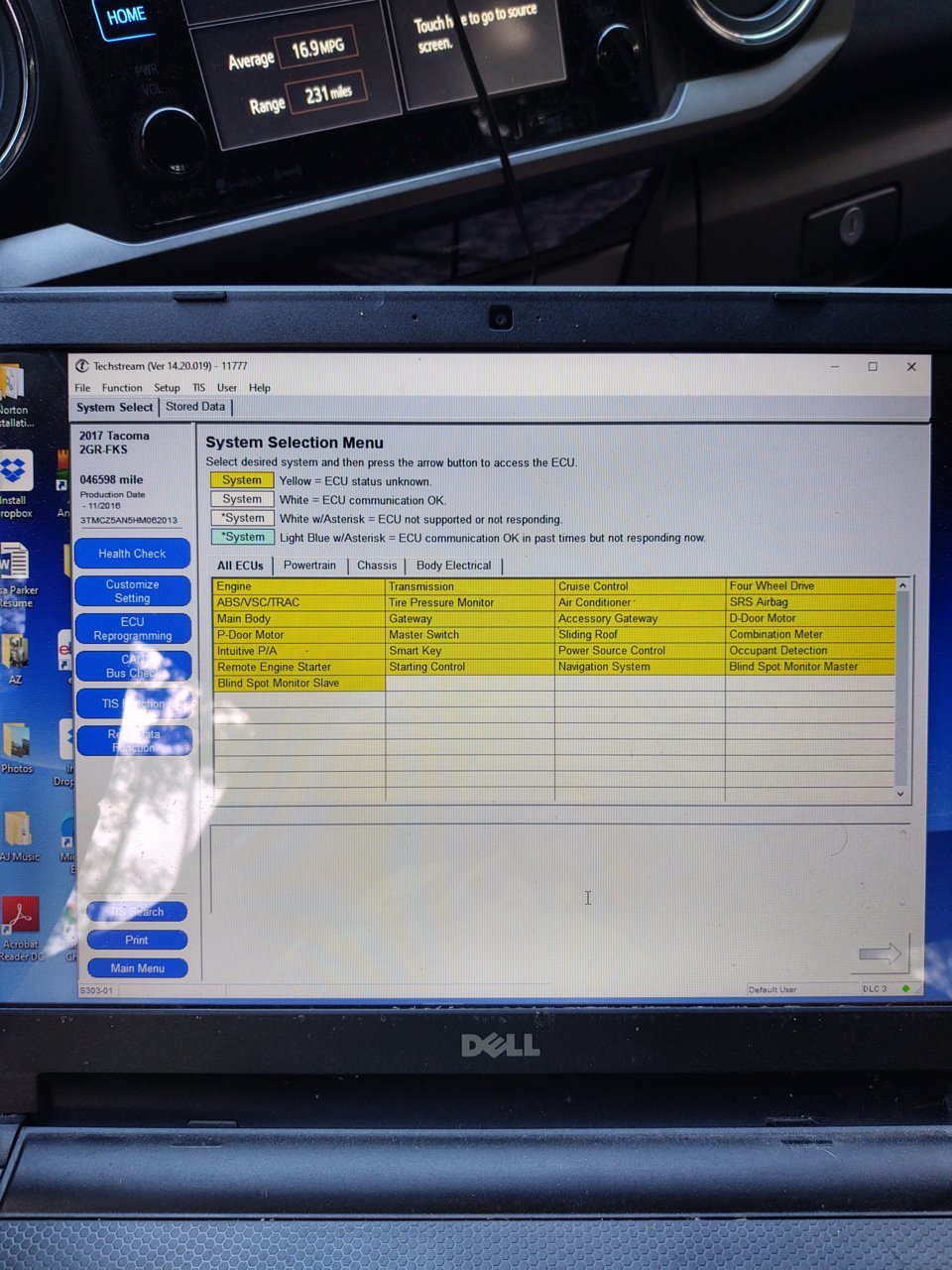Maximize the Techstream window
This screenshot has height=1270, width=952.
point(873,366)
